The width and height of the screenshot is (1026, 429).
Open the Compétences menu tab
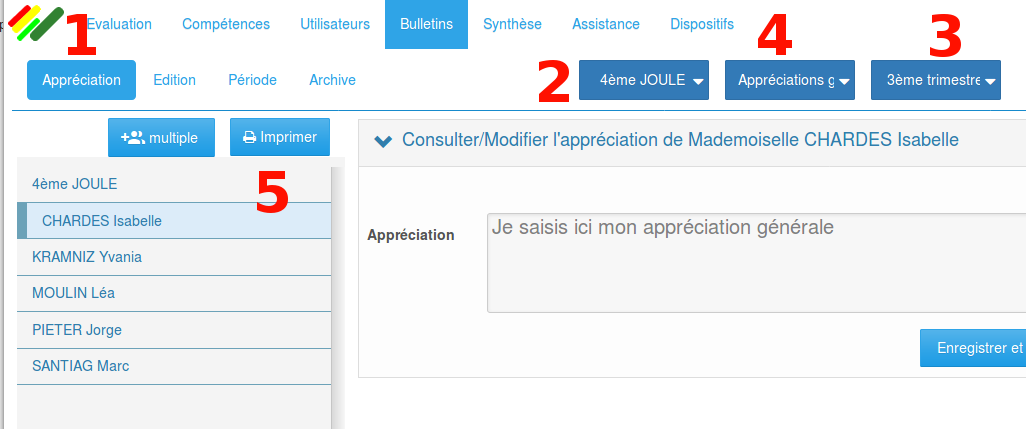(x=226, y=24)
